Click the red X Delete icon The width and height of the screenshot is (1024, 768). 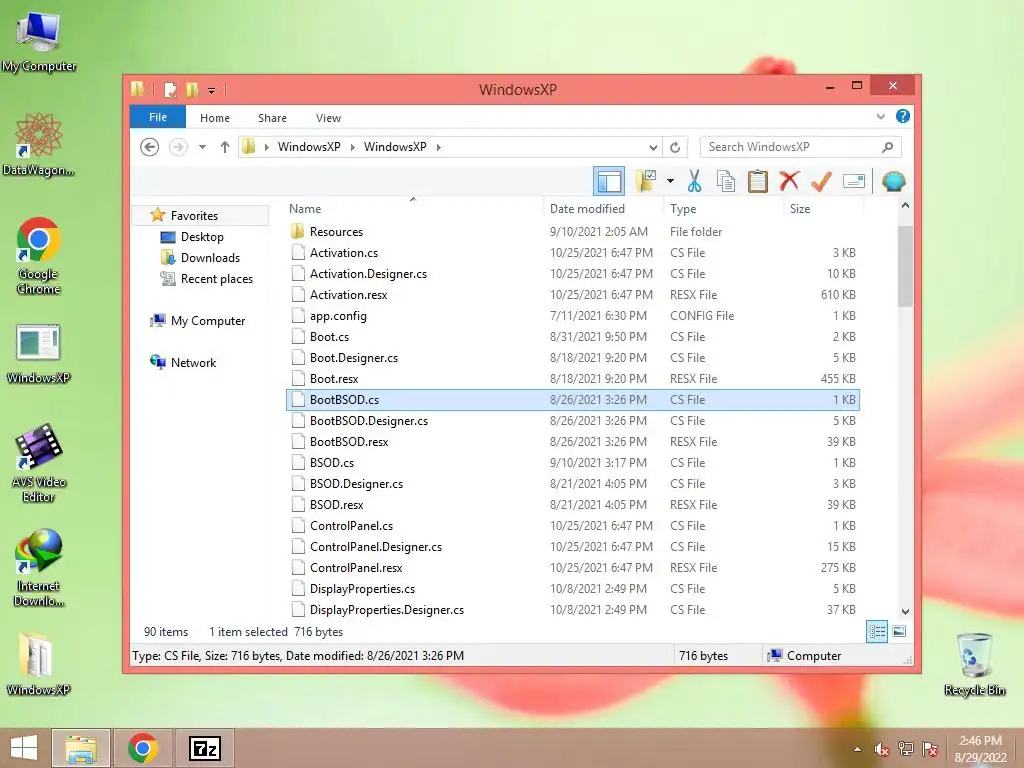tap(789, 181)
